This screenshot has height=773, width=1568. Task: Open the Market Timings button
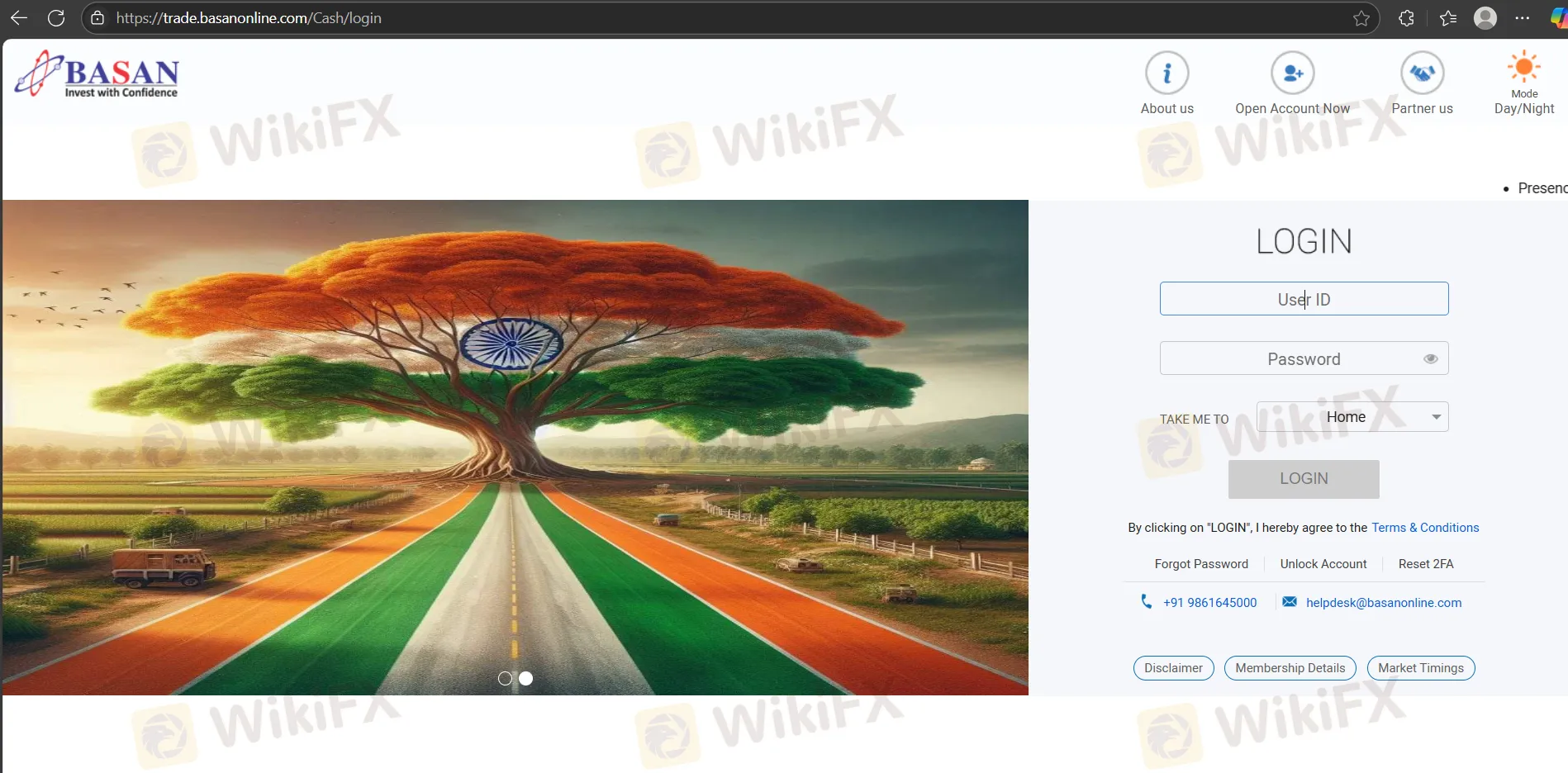tap(1420, 668)
